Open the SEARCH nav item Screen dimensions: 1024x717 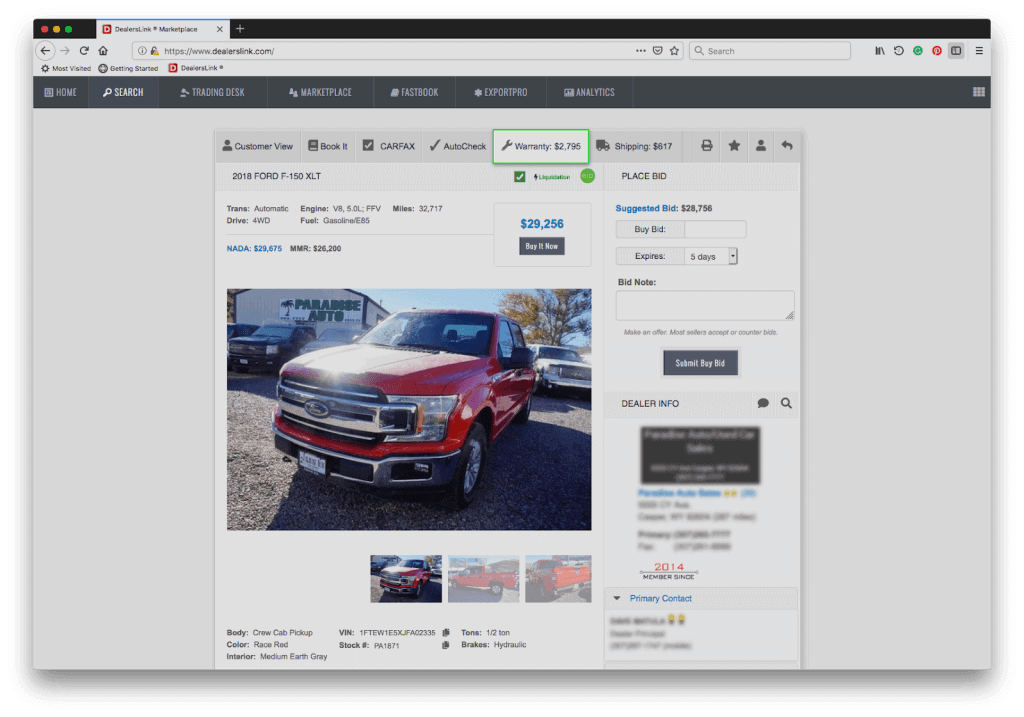pos(123,92)
